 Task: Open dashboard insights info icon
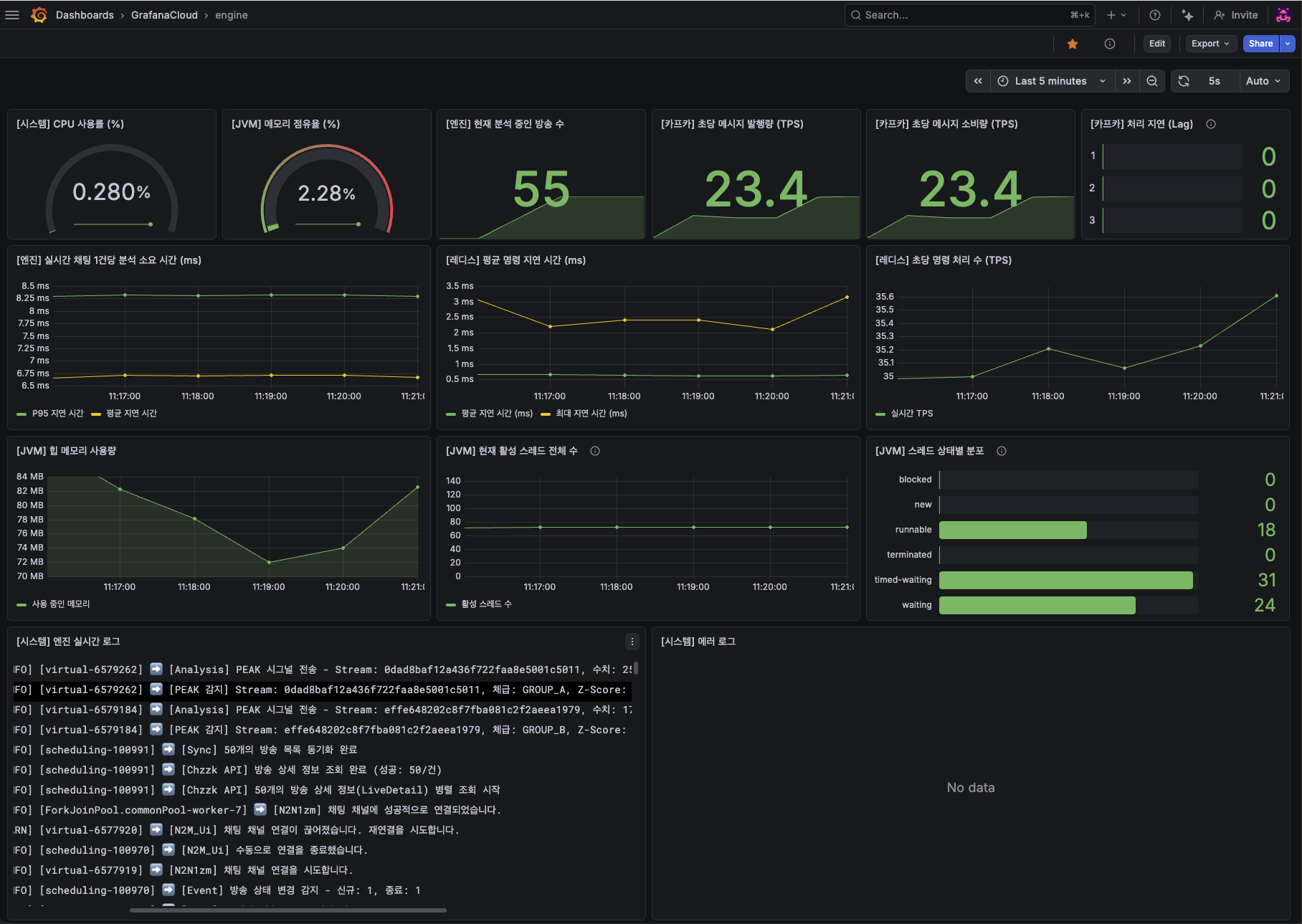[1110, 44]
